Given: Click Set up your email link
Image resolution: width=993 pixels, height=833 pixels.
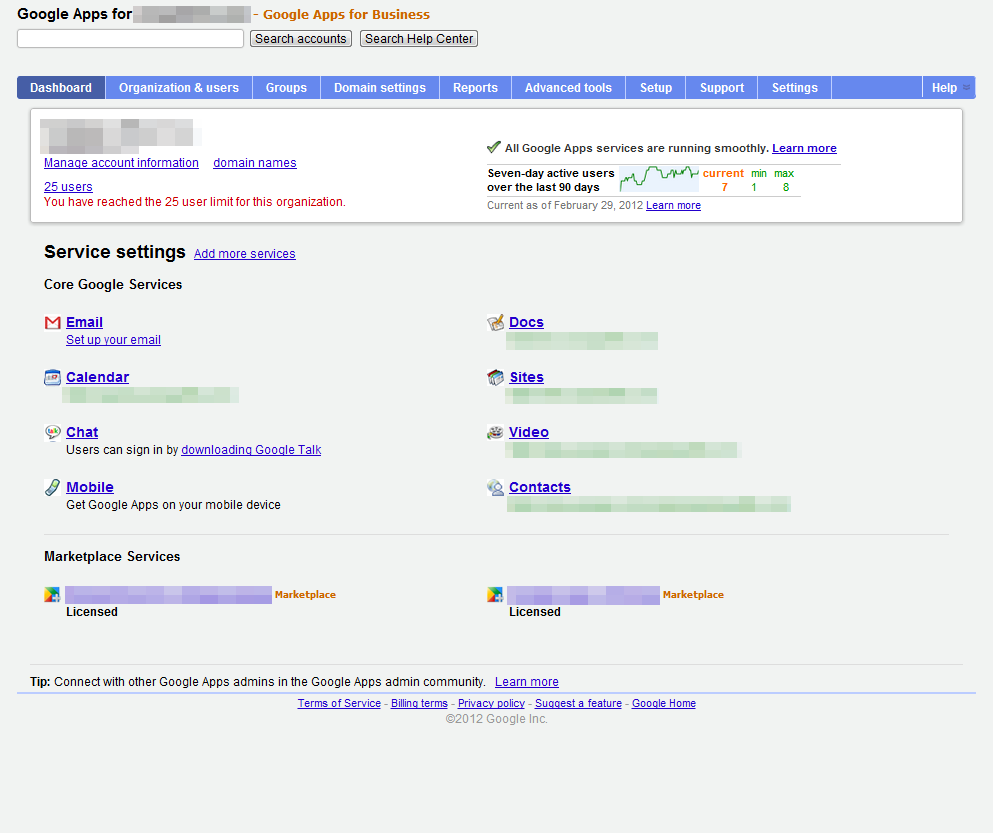Looking at the screenshot, I should (x=113, y=340).
